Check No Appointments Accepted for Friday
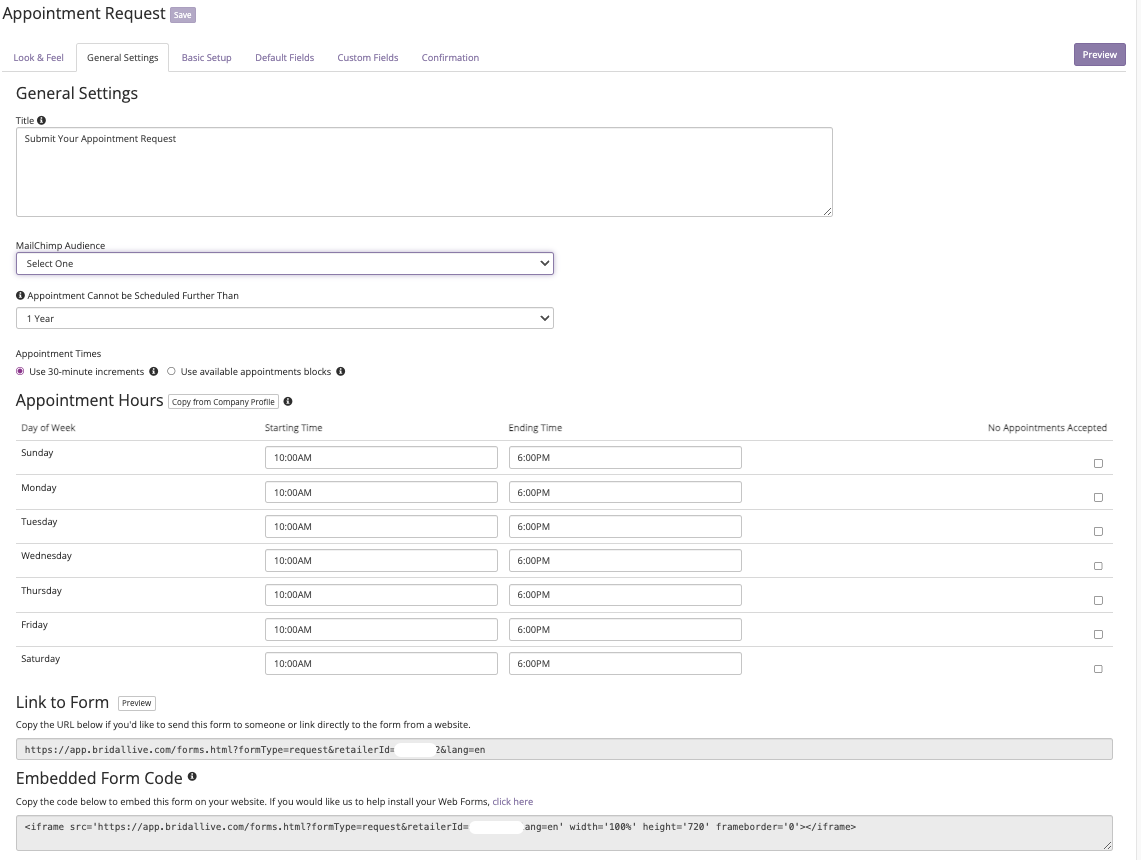The height and width of the screenshot is (860, 1141). [x=1098, y=634]
